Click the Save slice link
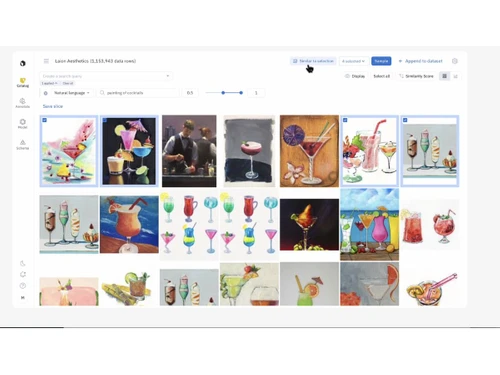Screen dimensions: 500x375 tap(53, 106)
